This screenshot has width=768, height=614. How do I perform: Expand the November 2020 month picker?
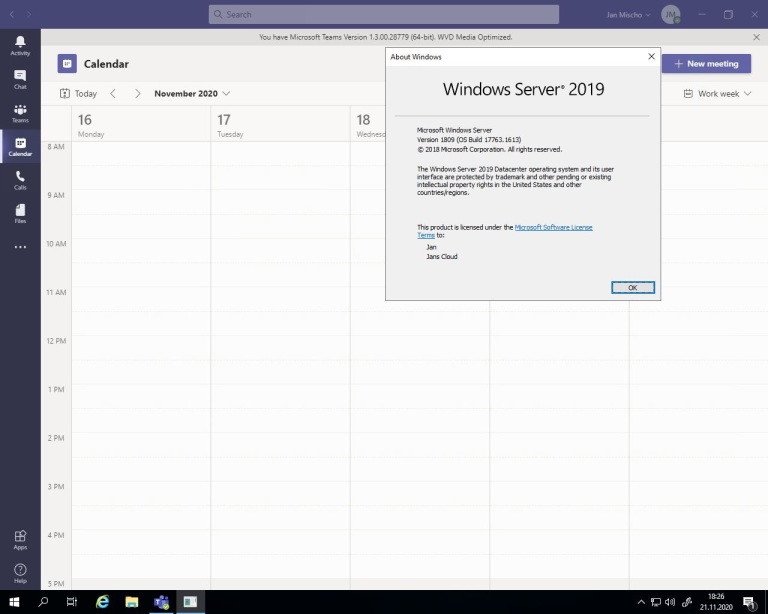click(191, 94)
